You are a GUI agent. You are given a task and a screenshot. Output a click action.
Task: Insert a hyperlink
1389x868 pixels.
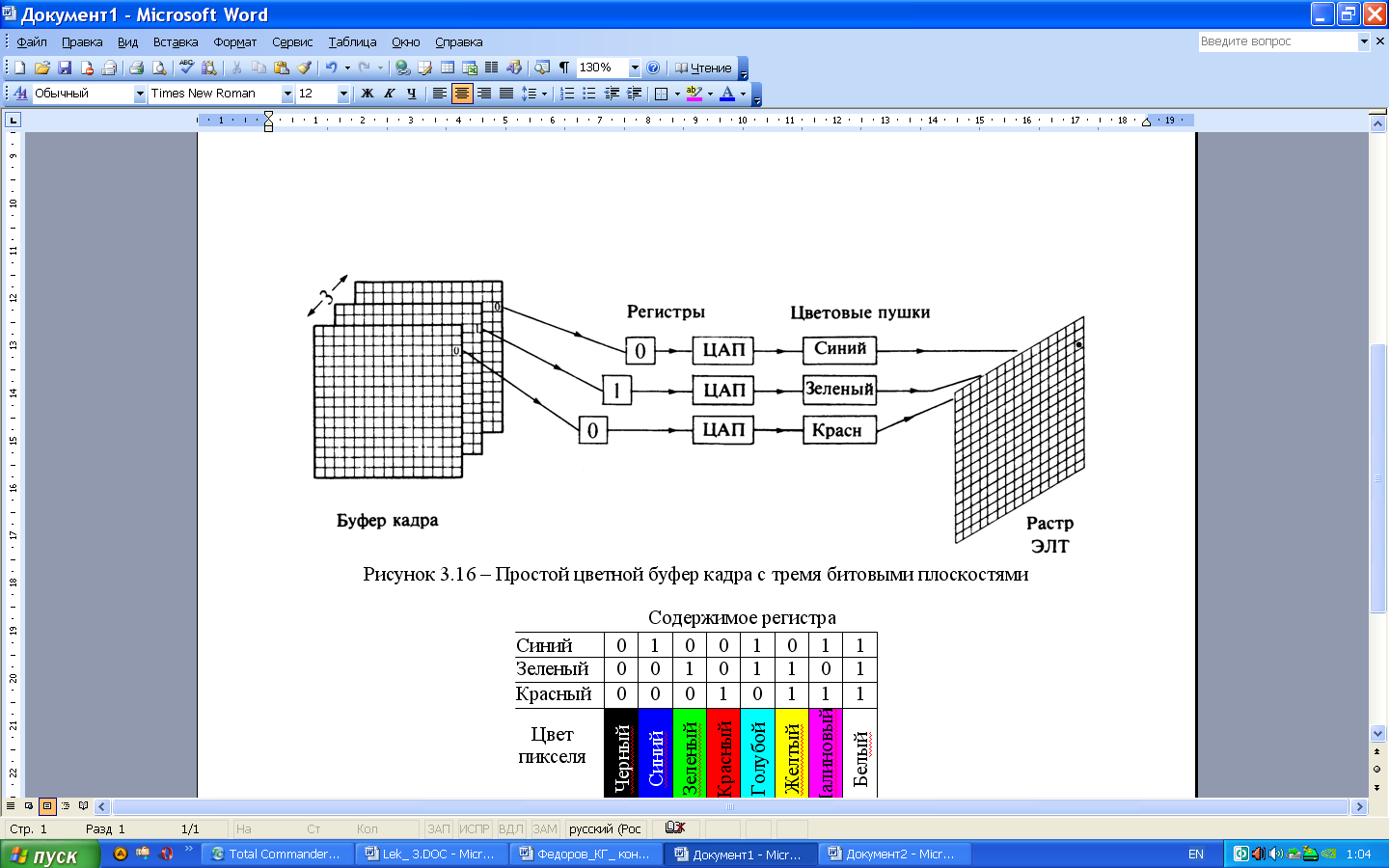pos(402,68)
